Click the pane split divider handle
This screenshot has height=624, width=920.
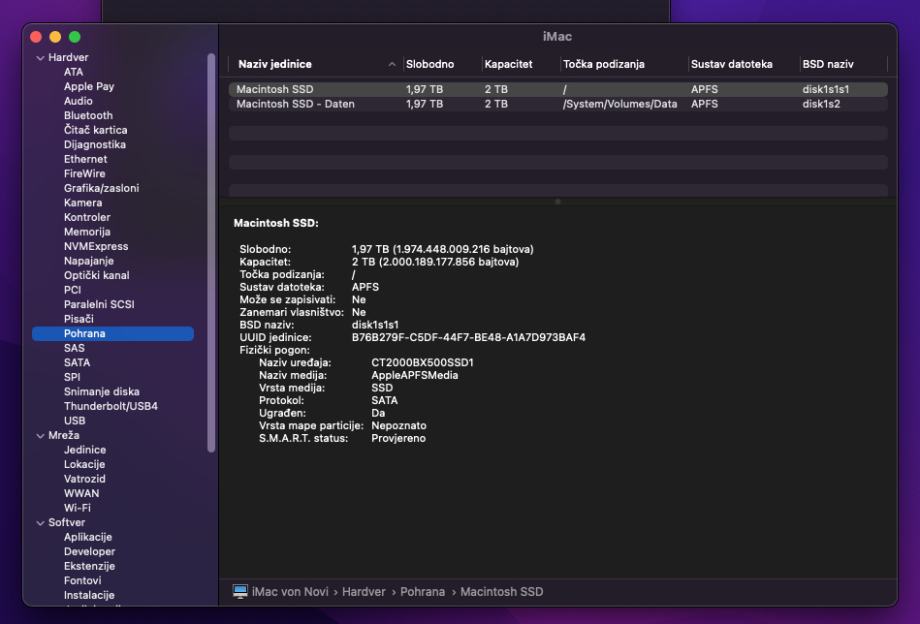tap(557, 201)
